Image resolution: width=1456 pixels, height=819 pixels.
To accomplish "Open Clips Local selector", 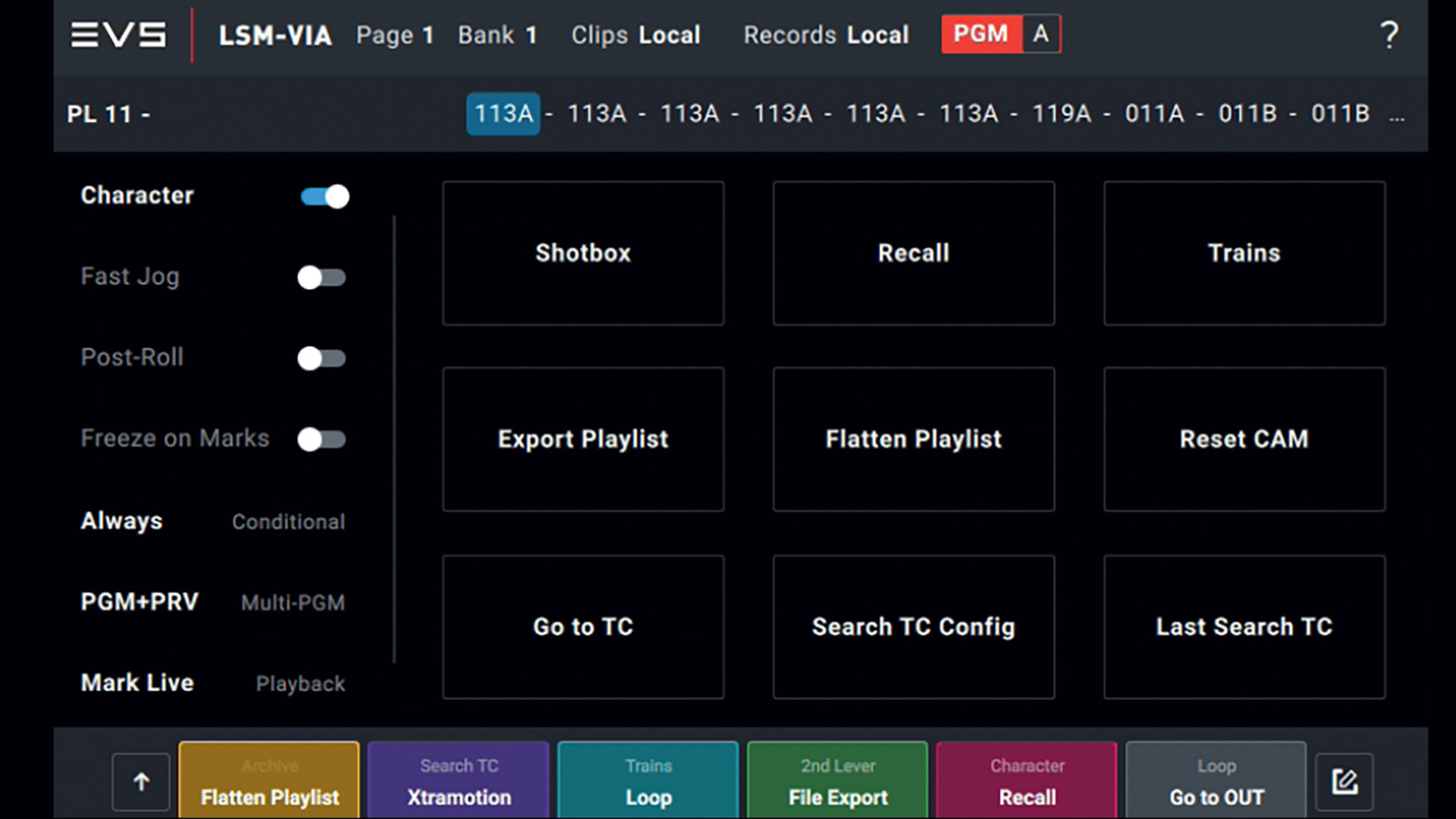I will [x=635, y=35].
